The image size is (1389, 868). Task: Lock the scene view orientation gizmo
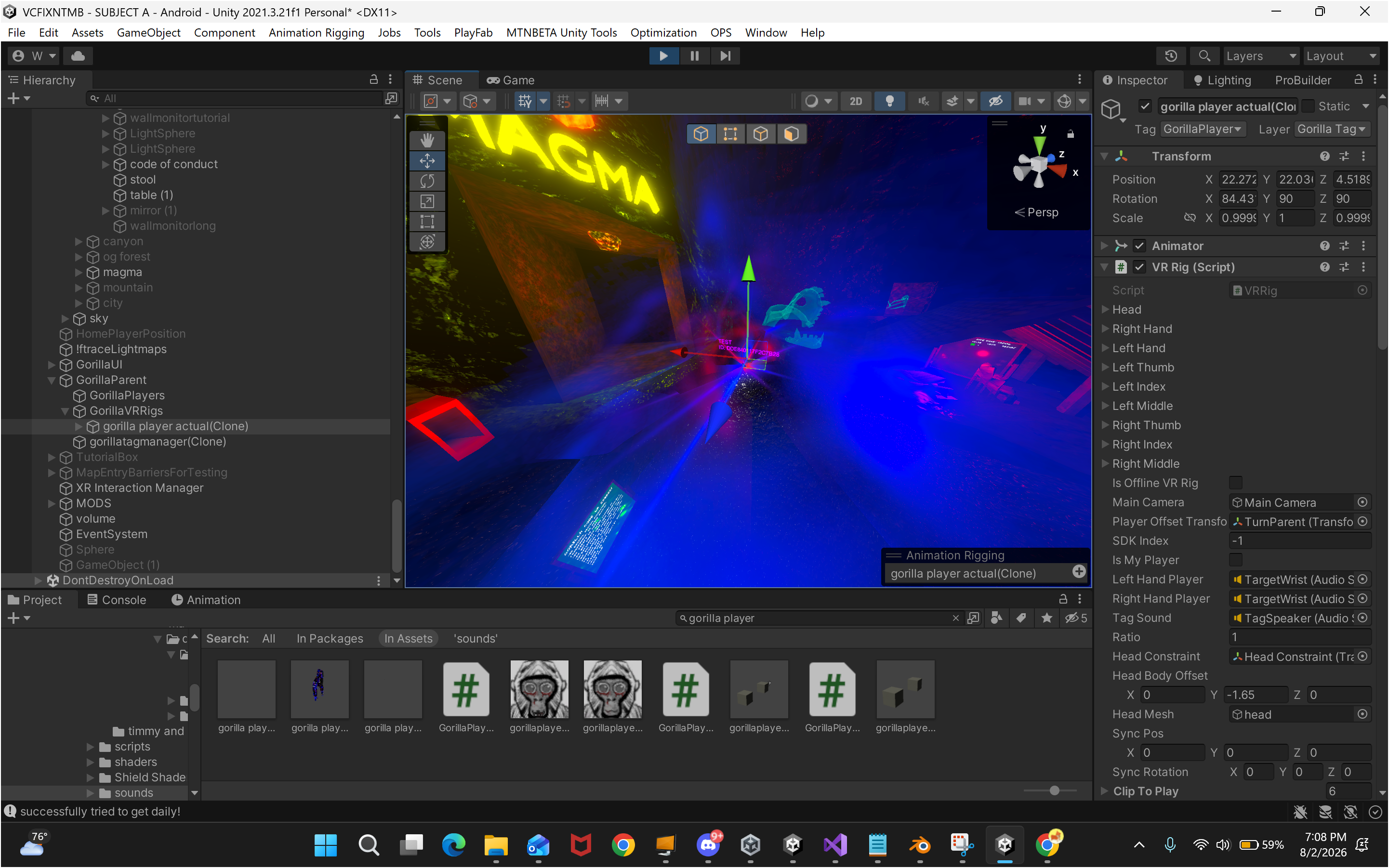(1071, 134)
